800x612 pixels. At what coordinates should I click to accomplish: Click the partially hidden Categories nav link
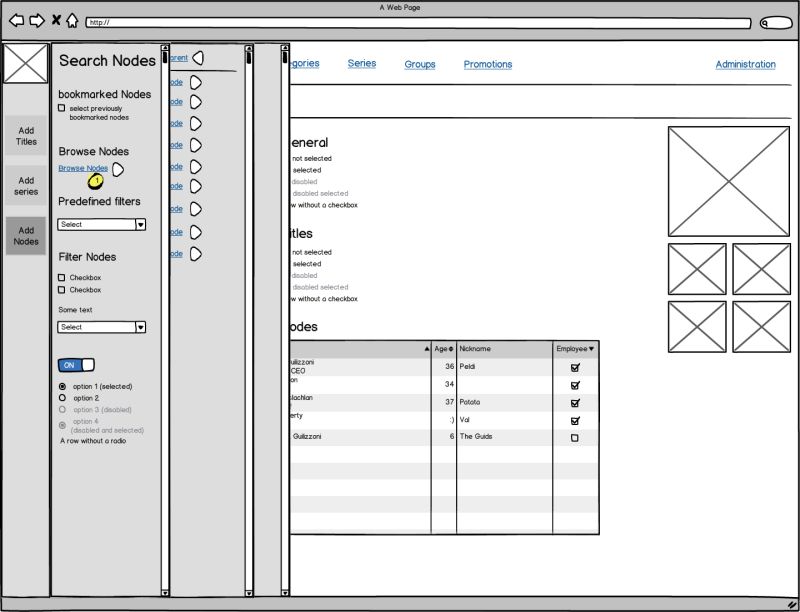(x=305, y=63)
